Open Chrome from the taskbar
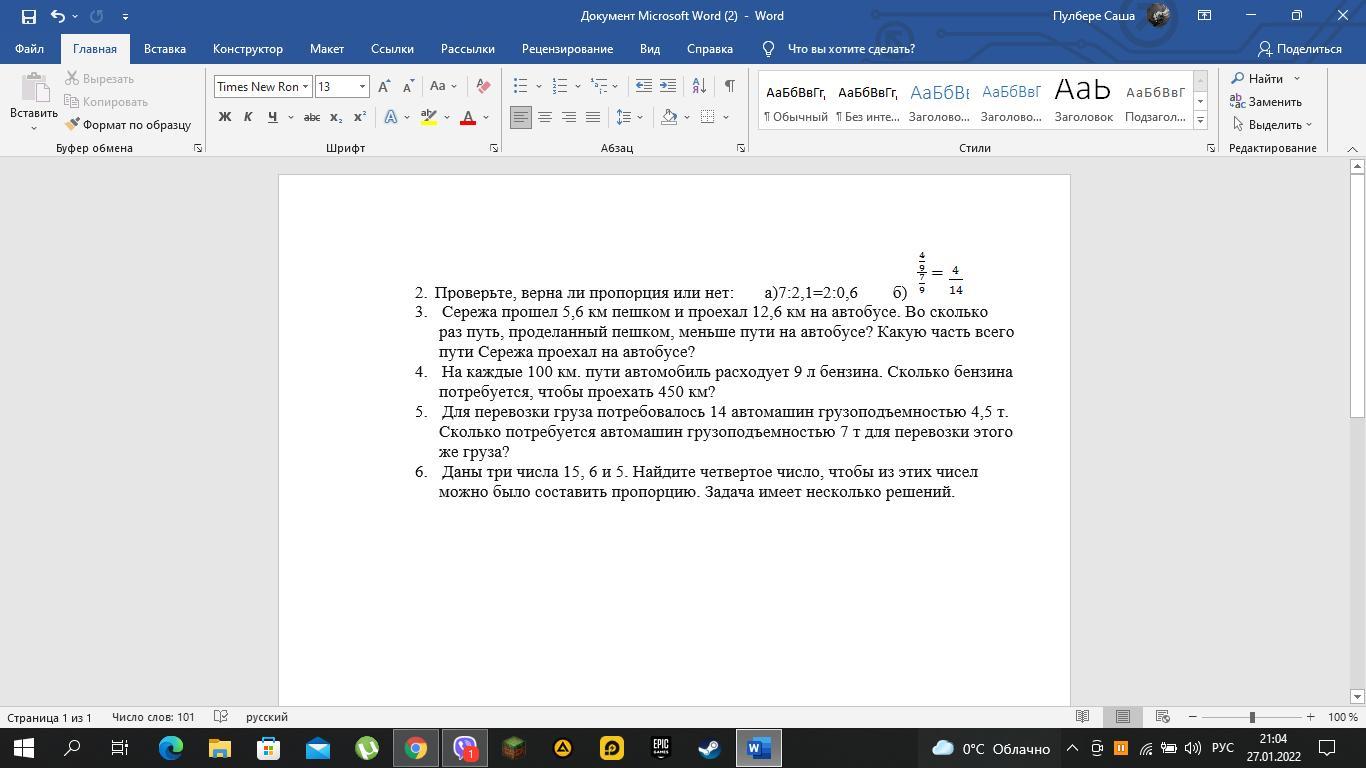The width and height of the screenshot is (1366, 768). [x=416, y=748]
